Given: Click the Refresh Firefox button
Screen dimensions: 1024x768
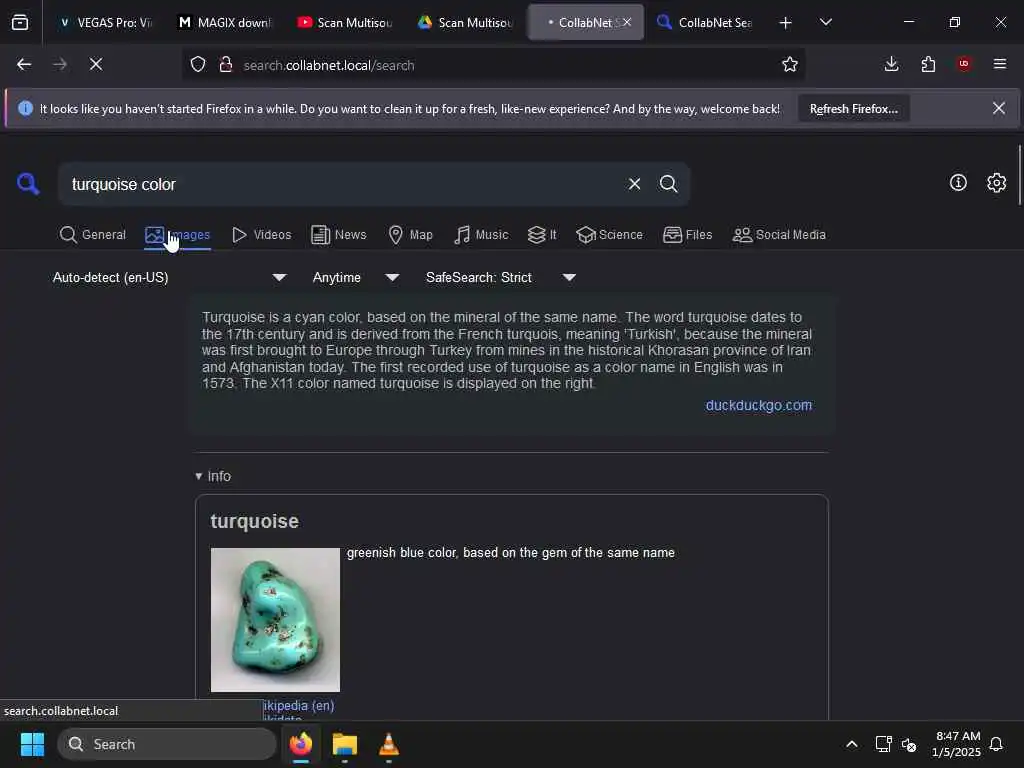Looking at the screenshot, I should coord(854,109).
